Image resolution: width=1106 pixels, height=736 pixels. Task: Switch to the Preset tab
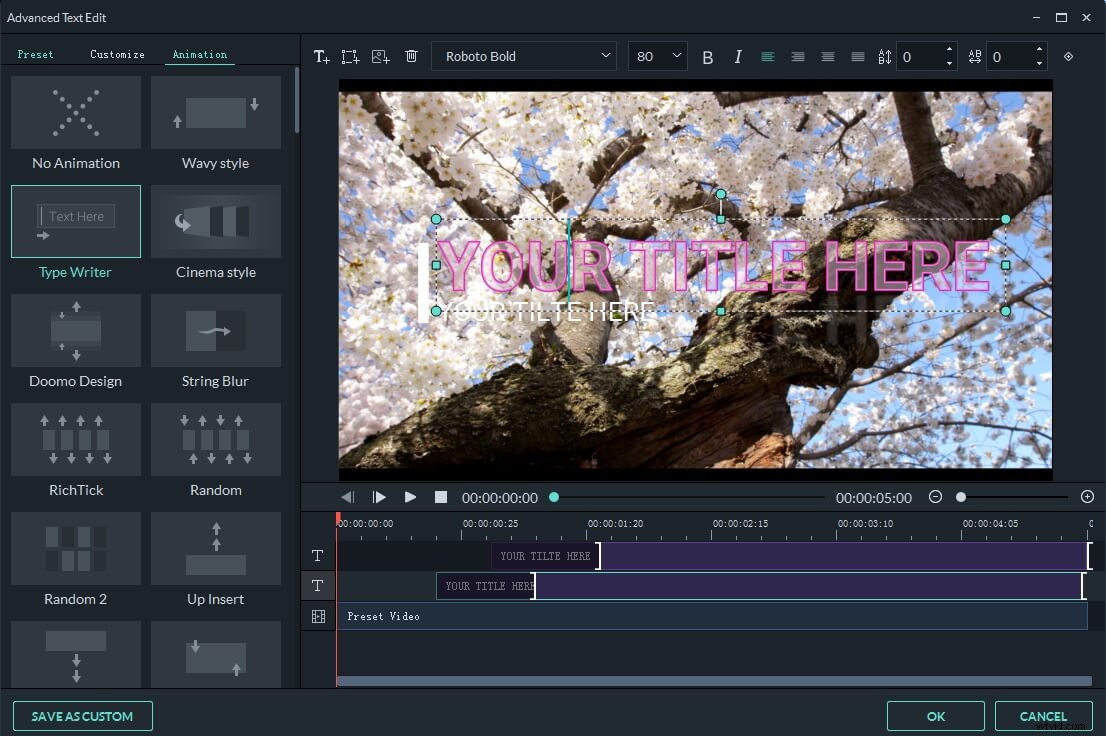pyautogui.click(x=36, y=54)
